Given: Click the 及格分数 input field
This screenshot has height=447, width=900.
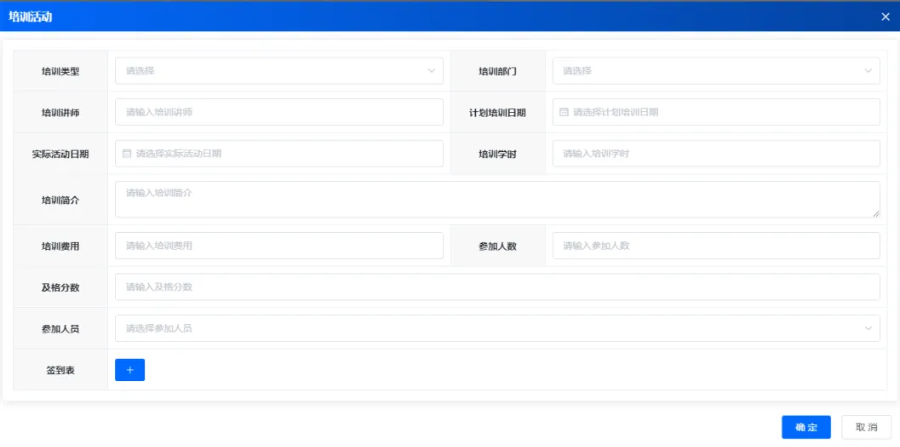Looking at the screenshot, I should click(497, 287).
